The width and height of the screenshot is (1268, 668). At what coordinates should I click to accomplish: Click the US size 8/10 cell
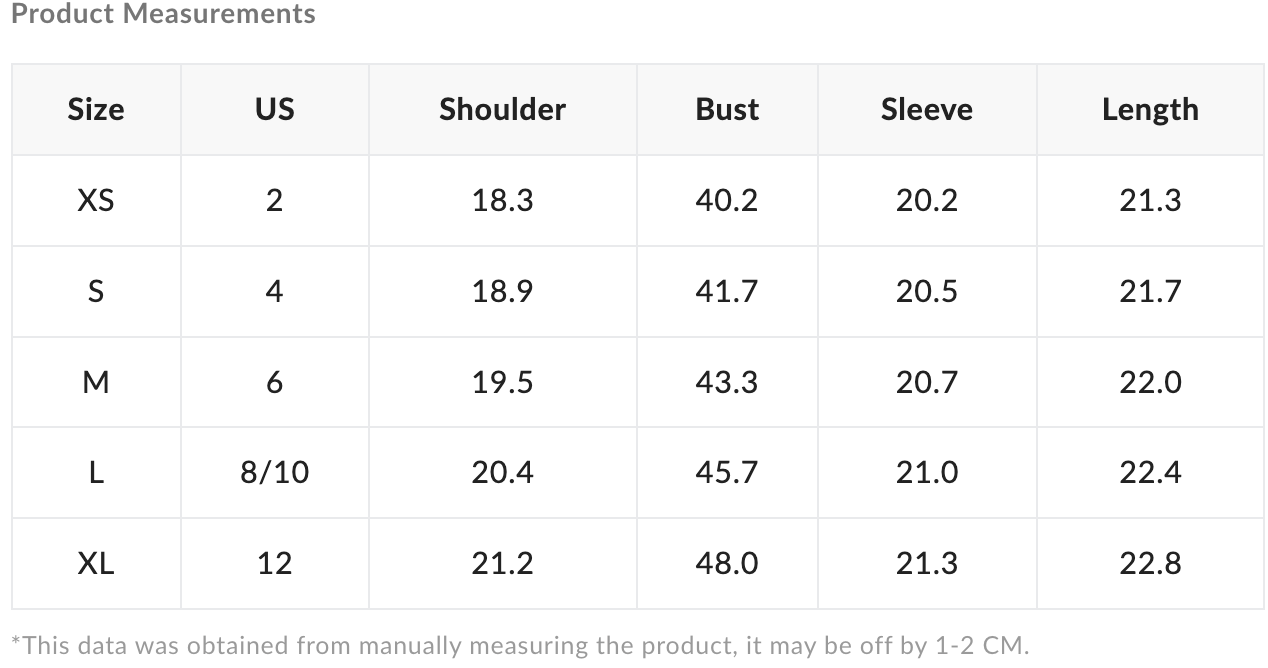274,472
